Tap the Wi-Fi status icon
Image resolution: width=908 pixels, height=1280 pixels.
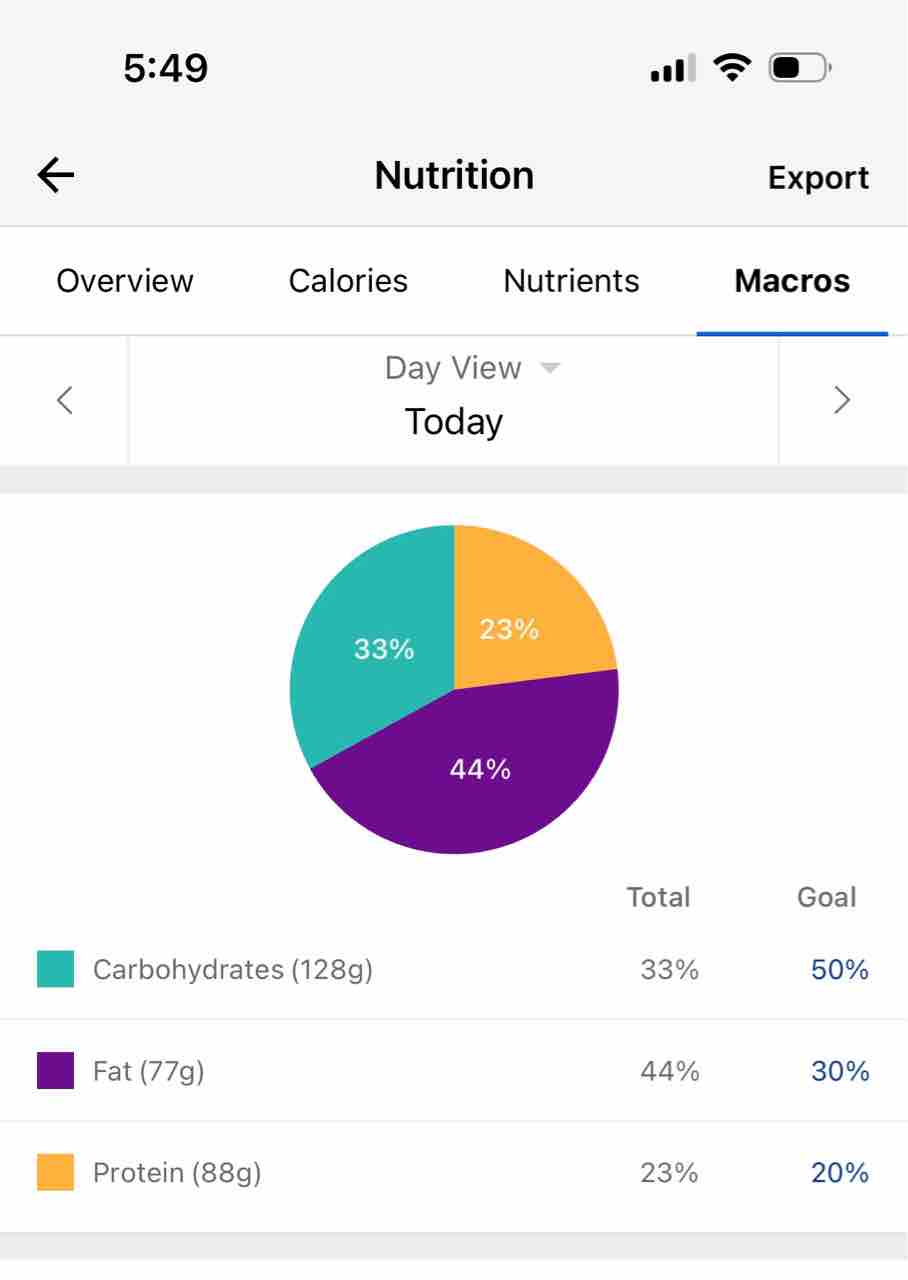click(x=732, y=68)
